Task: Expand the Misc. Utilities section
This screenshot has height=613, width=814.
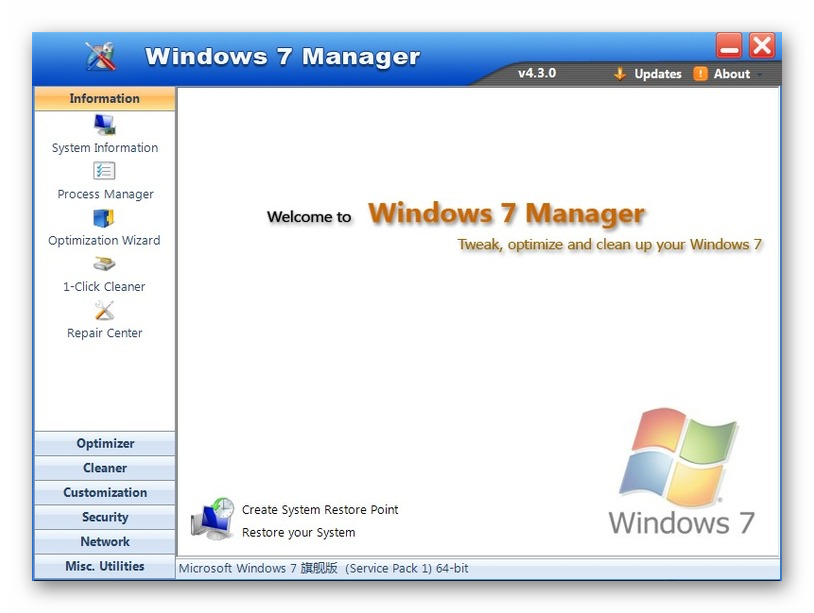Action: pos(105,566)
